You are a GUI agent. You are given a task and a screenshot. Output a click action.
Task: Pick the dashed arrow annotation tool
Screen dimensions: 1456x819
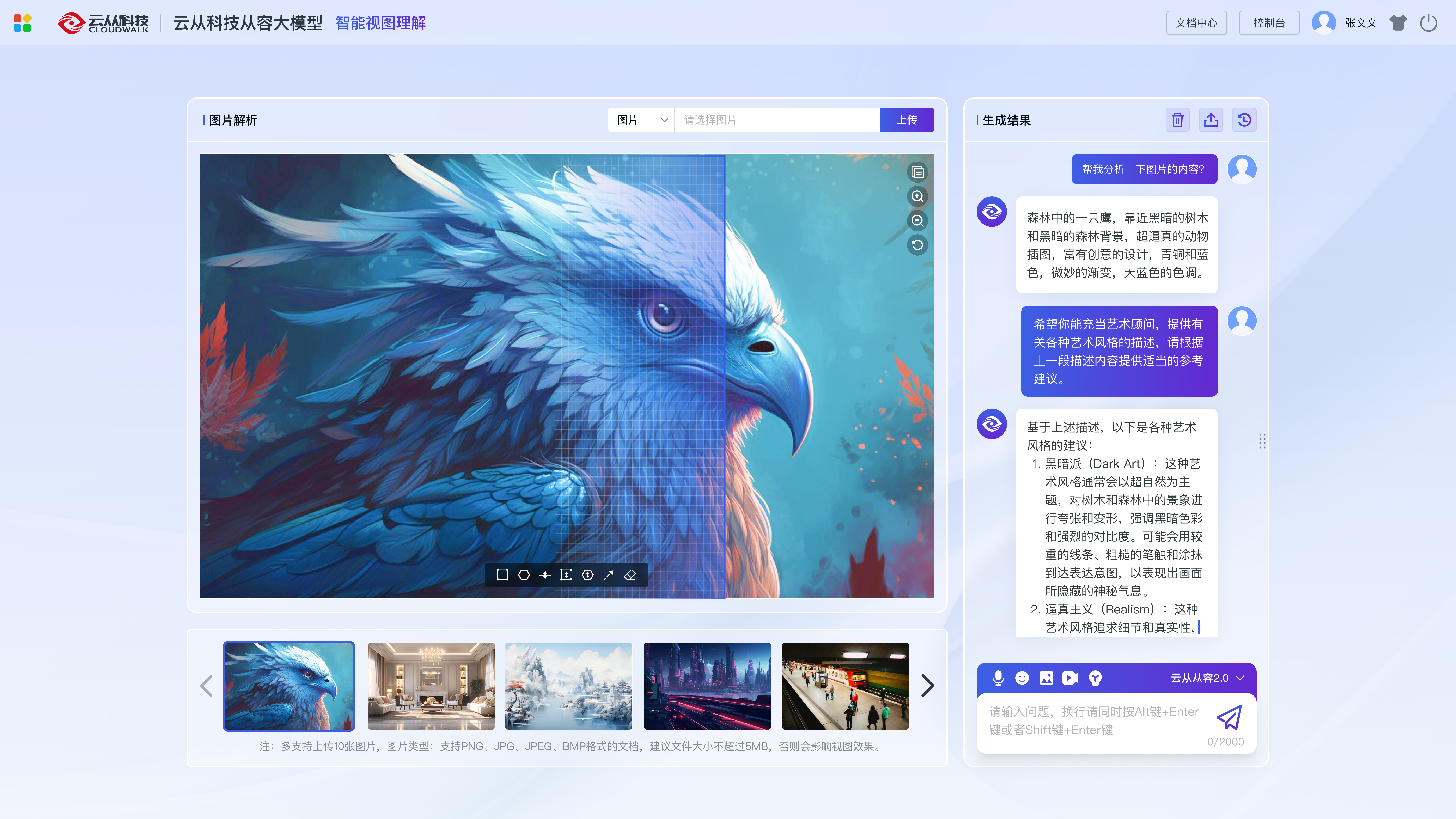(x=609, y=575)
